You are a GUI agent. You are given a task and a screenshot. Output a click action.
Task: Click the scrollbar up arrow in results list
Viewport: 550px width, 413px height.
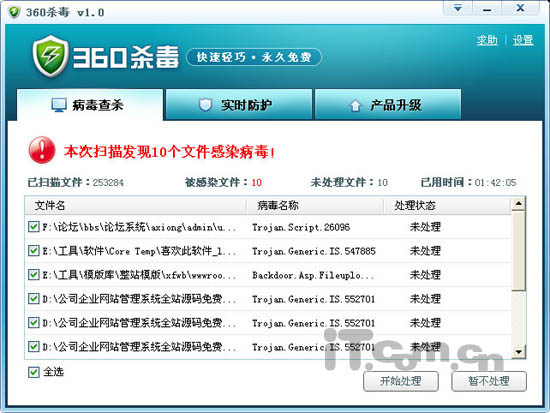(x=518, y=204)
